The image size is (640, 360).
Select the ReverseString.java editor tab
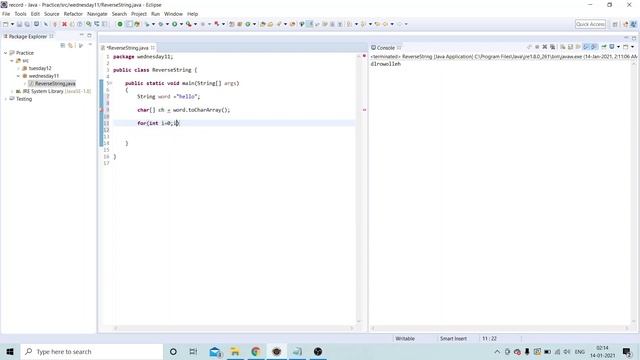tap(127, 48)
